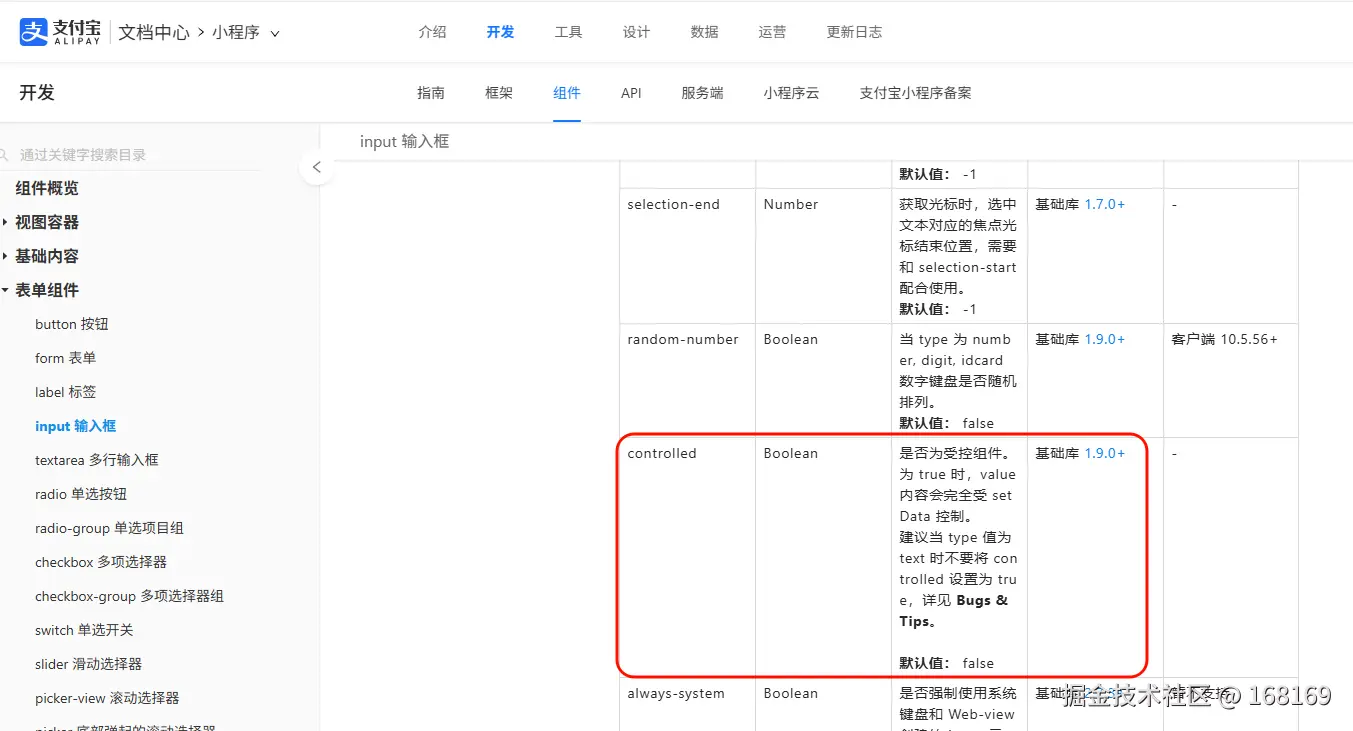This screenshot has height=731, width=1353.
Task: Open the checkbox-group 多项选择器组 doc page
Action: 130,596
